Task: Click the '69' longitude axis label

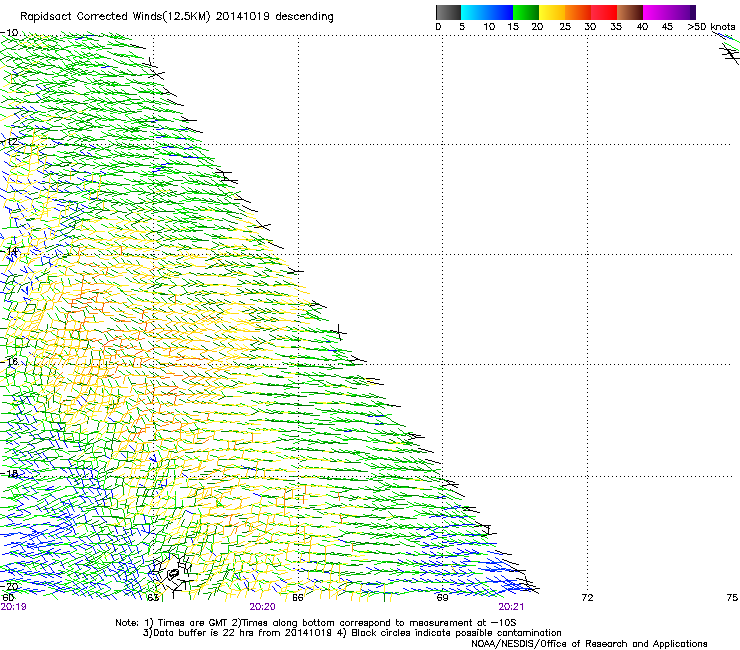Action: (442, 598)
